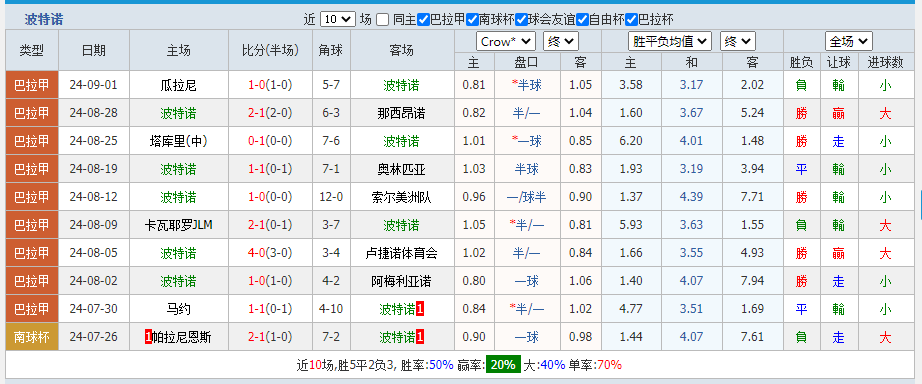Viewport: 922px width, 384px height.
Task: Open the recent matches count dropdown
Action: [x=338, y=19]
